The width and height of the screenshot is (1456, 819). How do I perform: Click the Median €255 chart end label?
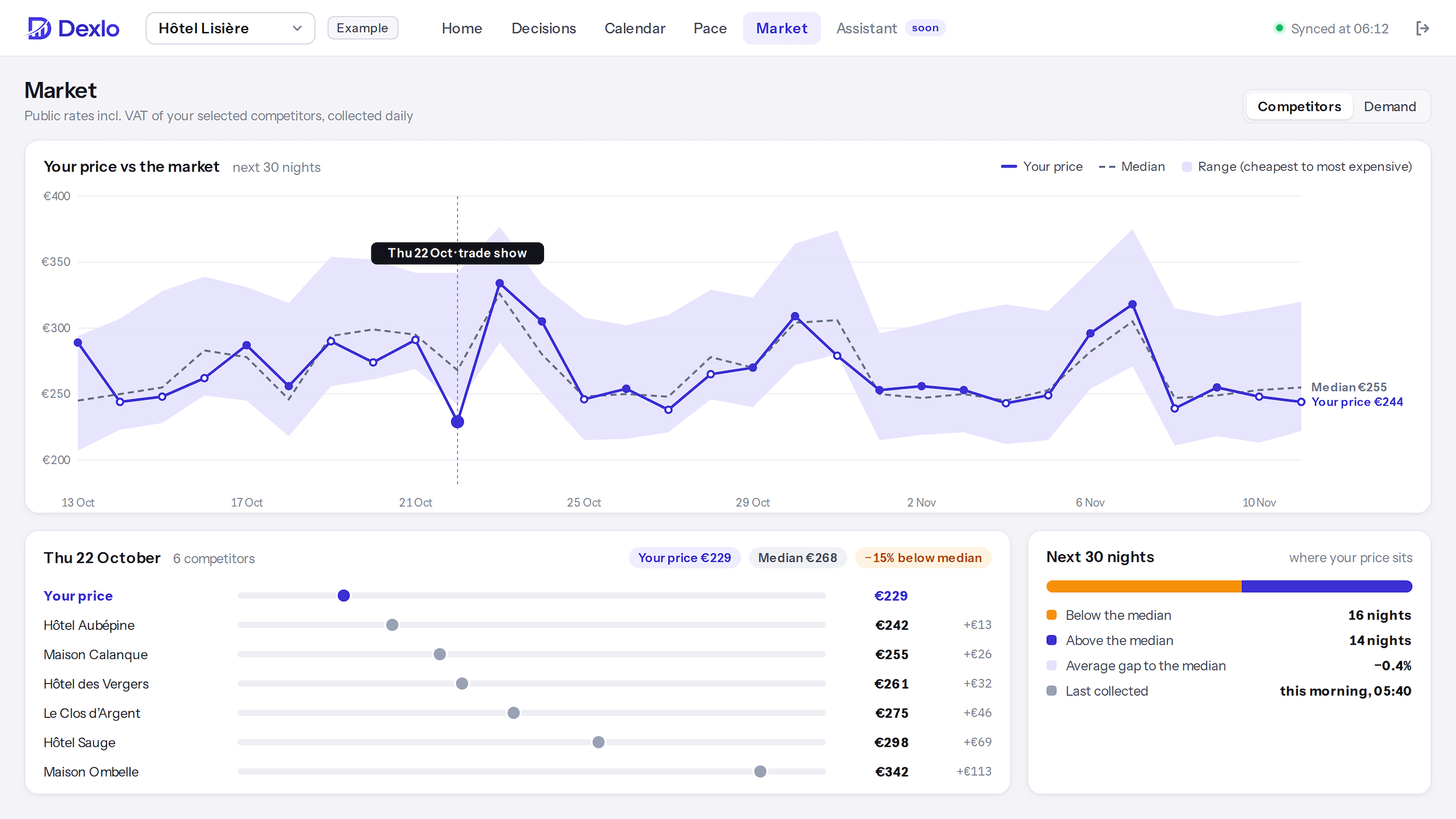click(x=1348, y=387)
